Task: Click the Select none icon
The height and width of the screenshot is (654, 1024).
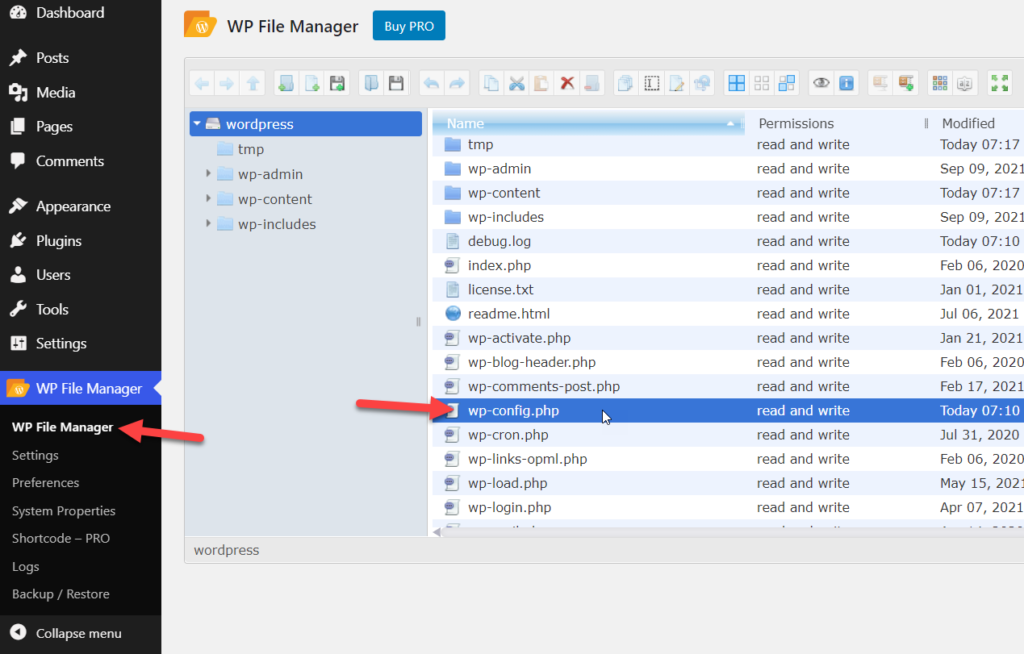Action: point(761,84)
